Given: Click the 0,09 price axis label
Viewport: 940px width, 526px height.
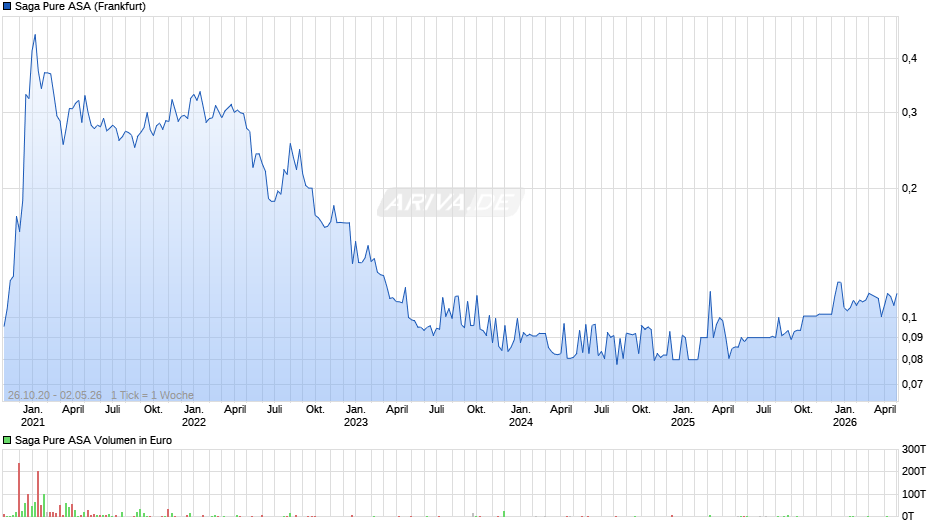Looking at the screenshot, I should pos(912,338).
